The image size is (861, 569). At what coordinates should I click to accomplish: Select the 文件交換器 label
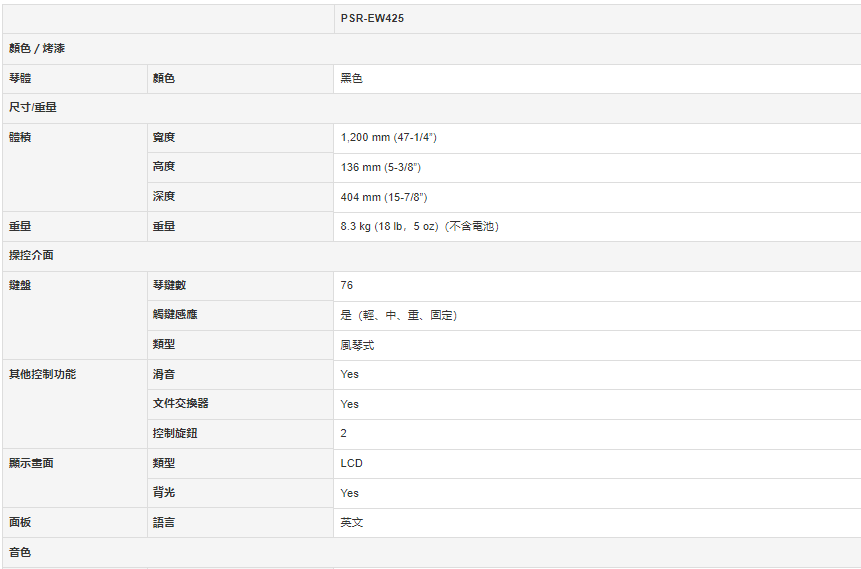tap(180, 404)
